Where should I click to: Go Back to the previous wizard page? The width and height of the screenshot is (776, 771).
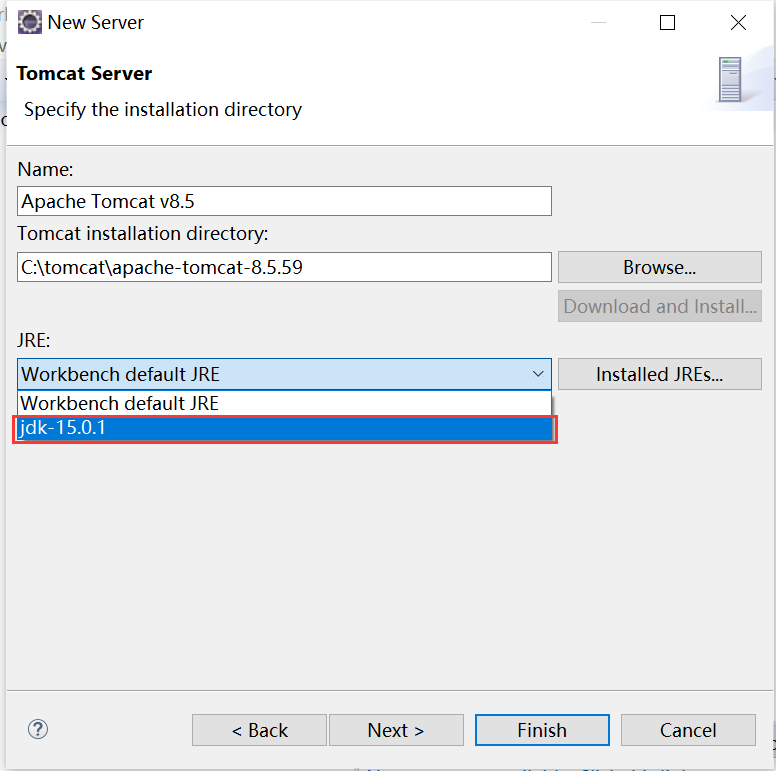click(259, 730)
